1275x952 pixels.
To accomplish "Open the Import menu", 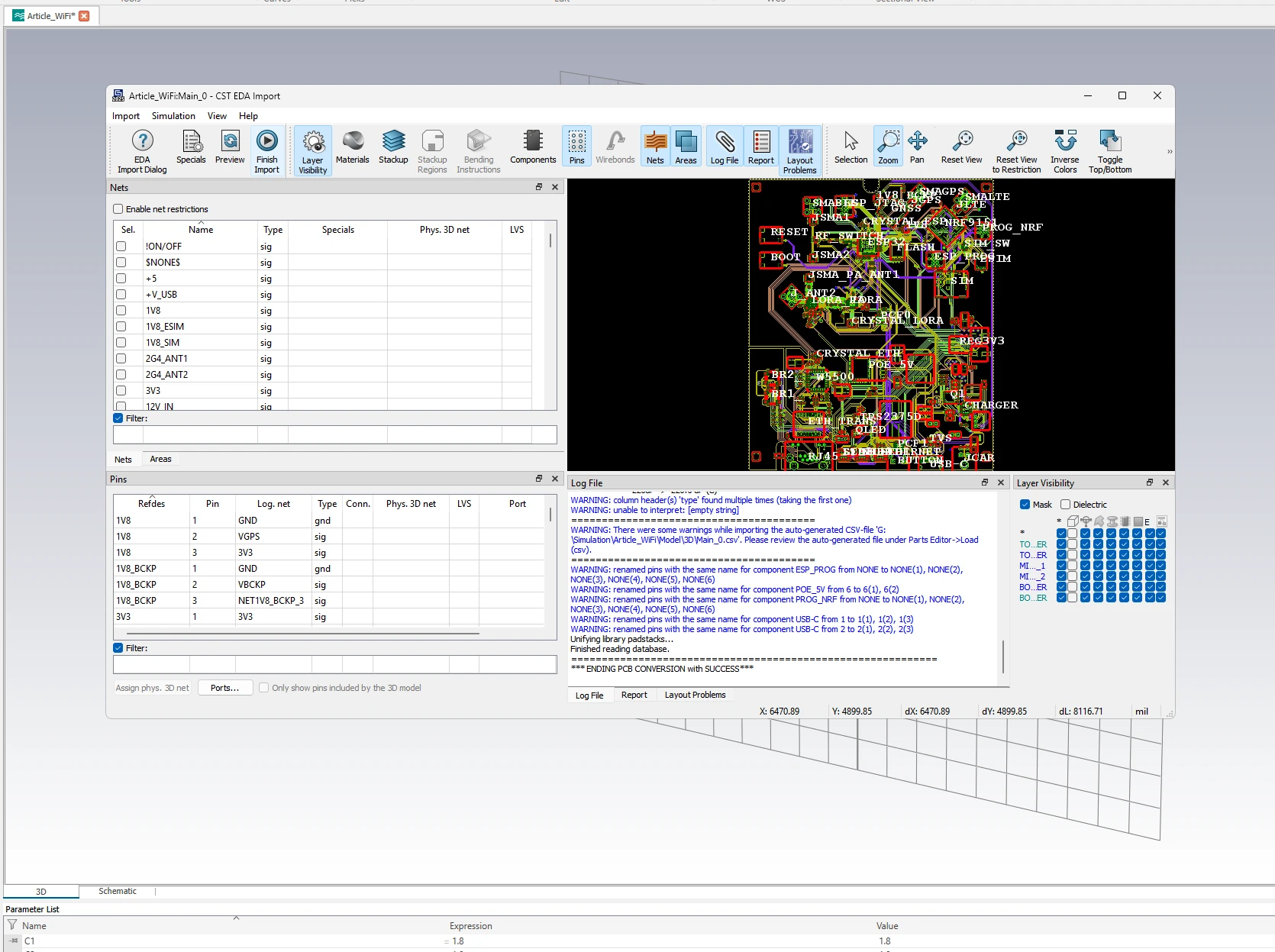I will pos(126,116).
